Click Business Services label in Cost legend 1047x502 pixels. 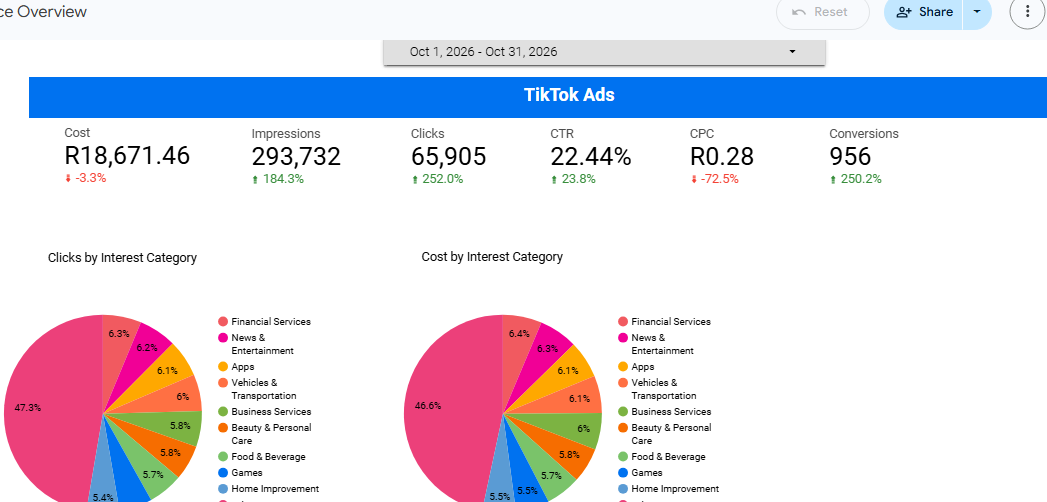click(x=671, y=412)
